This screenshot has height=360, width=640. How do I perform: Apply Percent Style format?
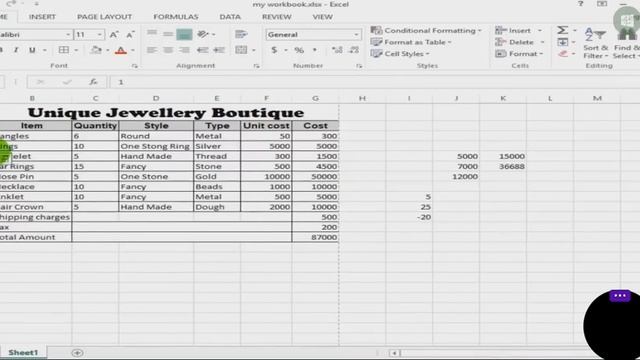pyautogui.click(x=299, y=50)
